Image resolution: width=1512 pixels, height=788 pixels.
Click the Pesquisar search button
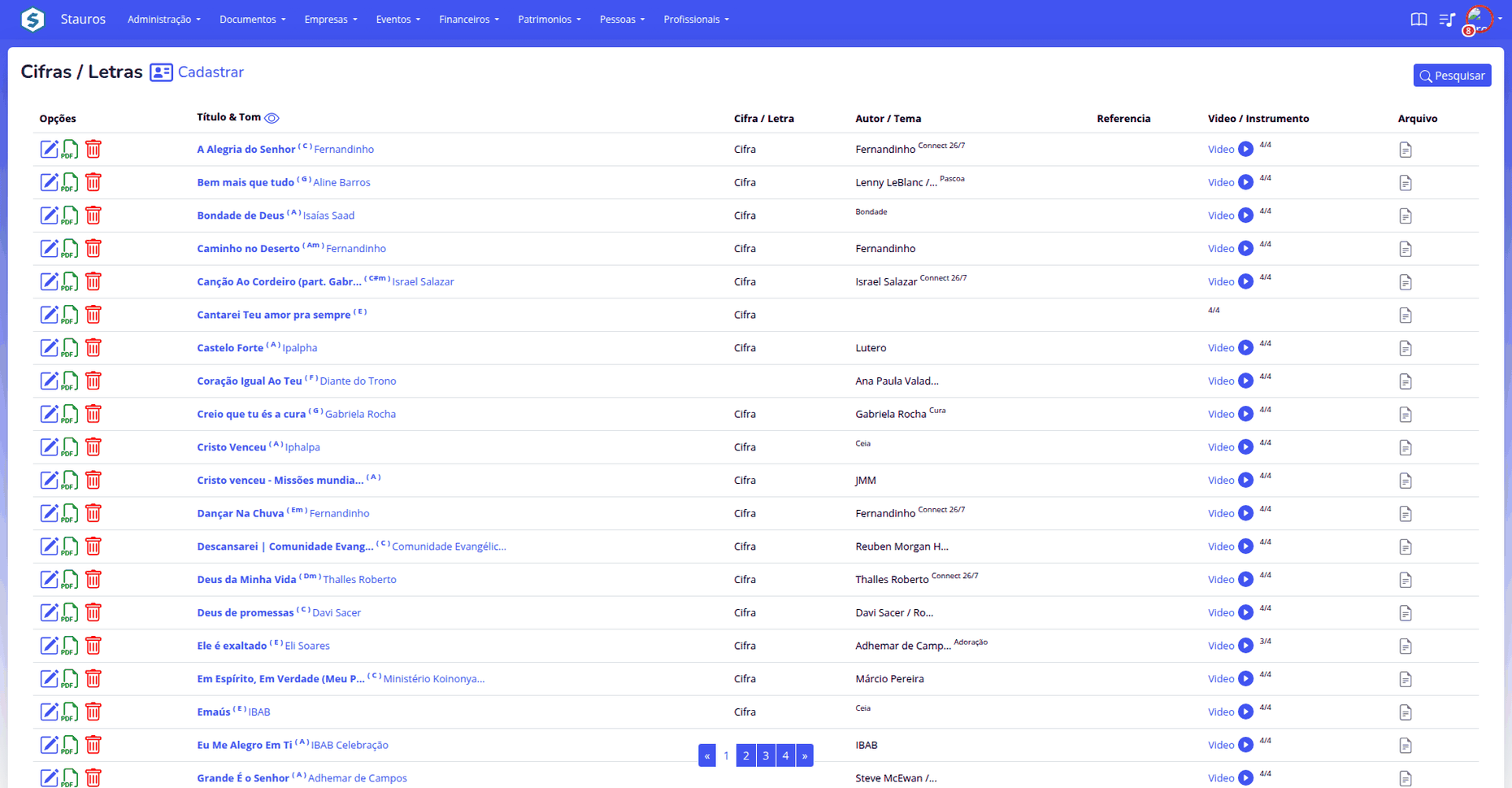1452,76
